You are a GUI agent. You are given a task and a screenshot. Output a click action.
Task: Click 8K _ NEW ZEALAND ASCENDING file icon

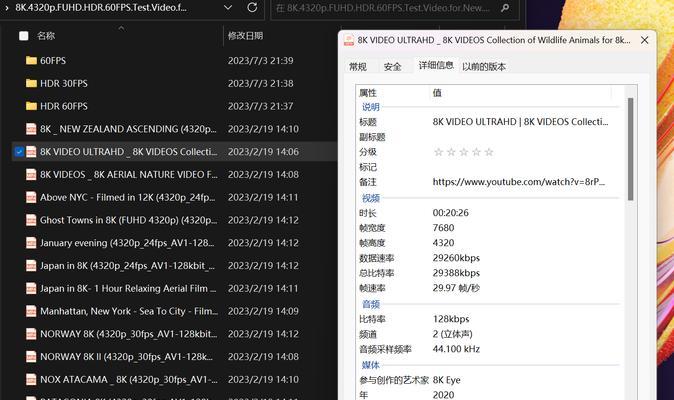click(31, 129)
